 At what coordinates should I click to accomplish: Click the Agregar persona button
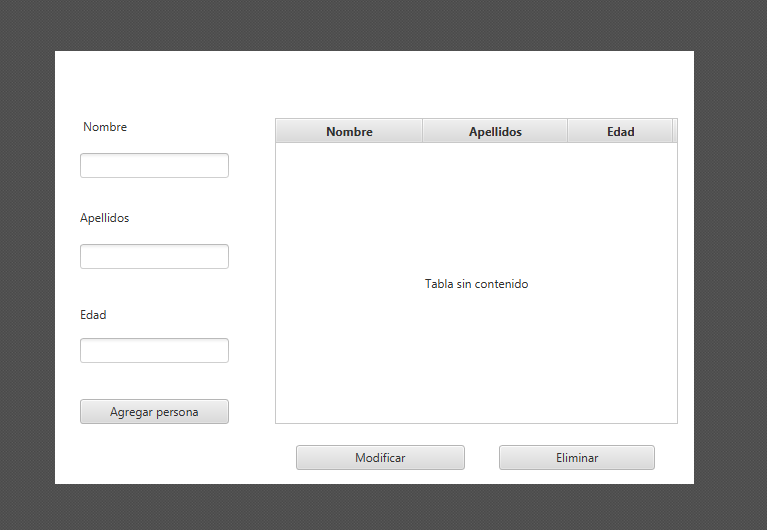pos(154,412)
